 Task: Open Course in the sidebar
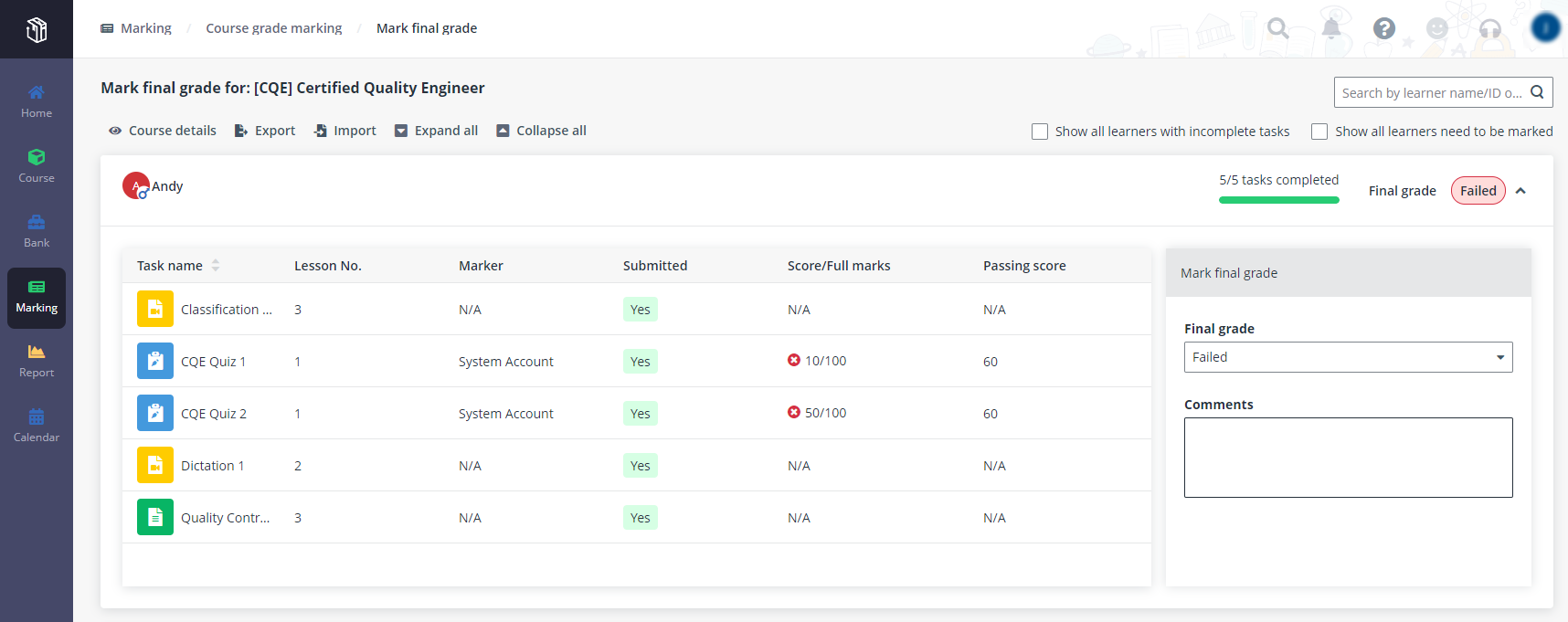37,166
